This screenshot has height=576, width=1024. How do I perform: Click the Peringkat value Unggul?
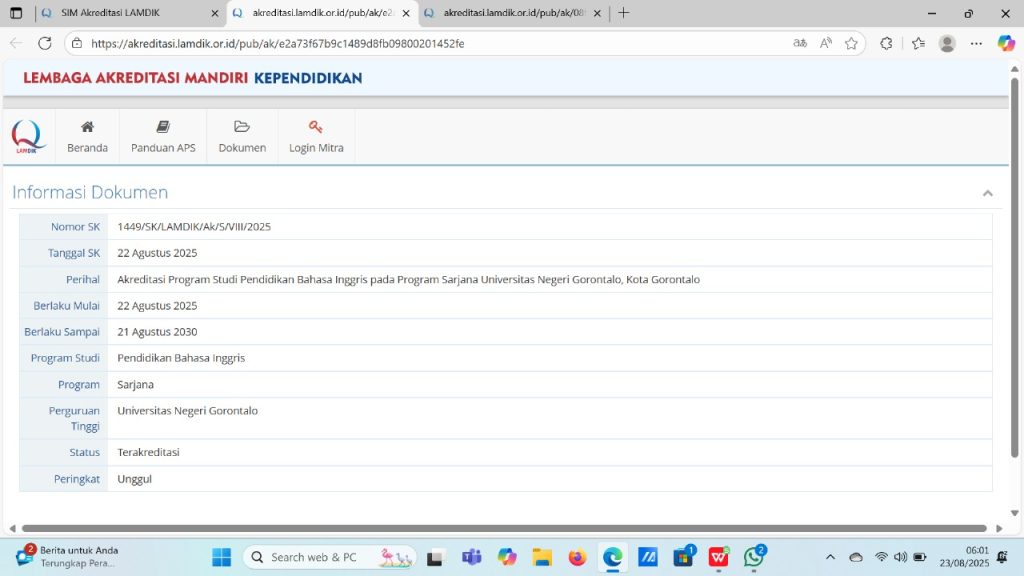tap(135, 479)
